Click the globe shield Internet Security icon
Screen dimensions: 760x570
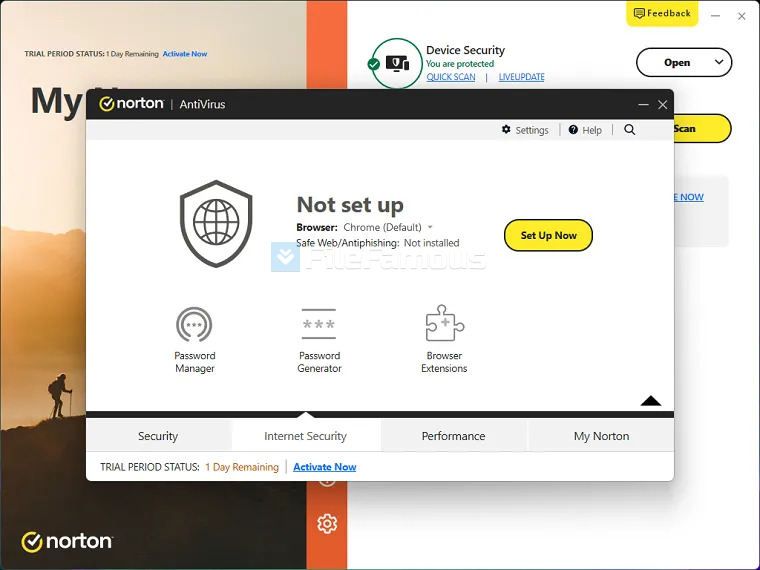(216, 223)
